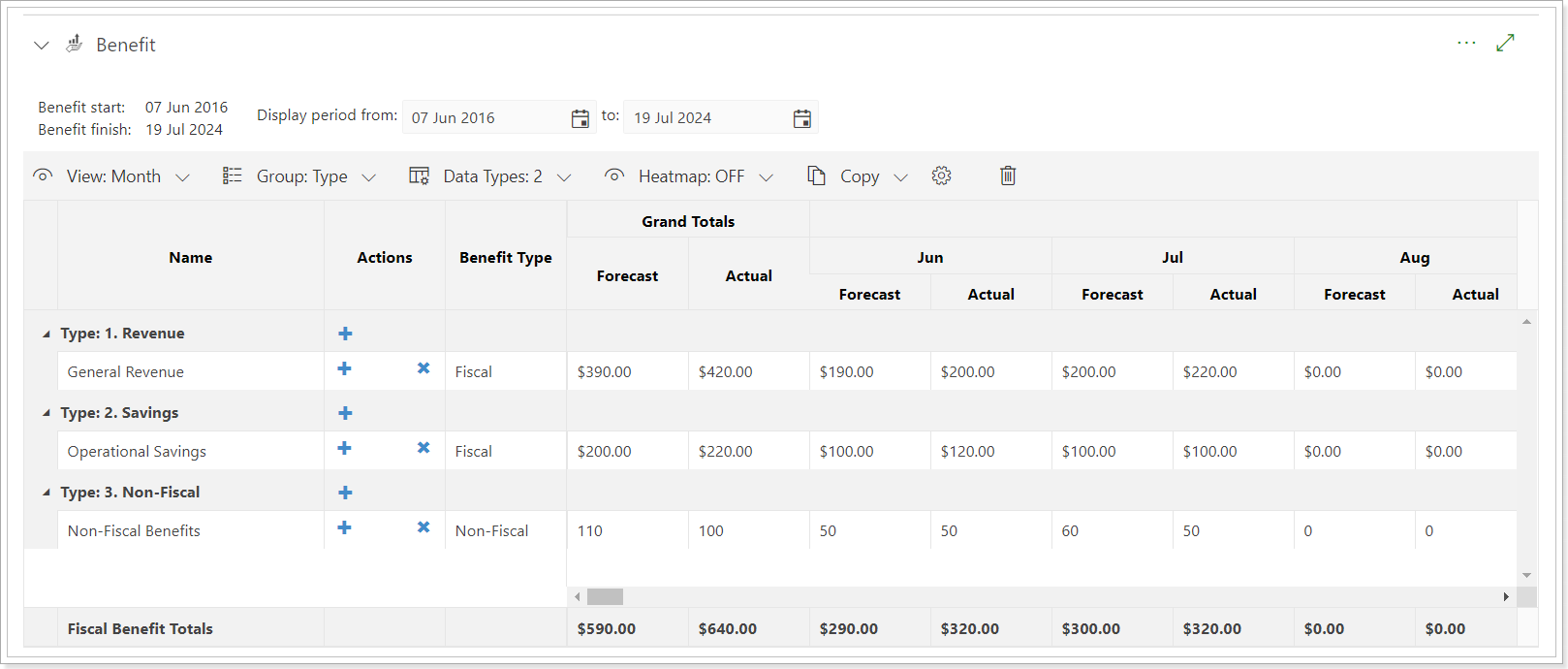This screenshot has height=669, width=1568.
Task: Click the Actions column header
Action: point(385,257)
